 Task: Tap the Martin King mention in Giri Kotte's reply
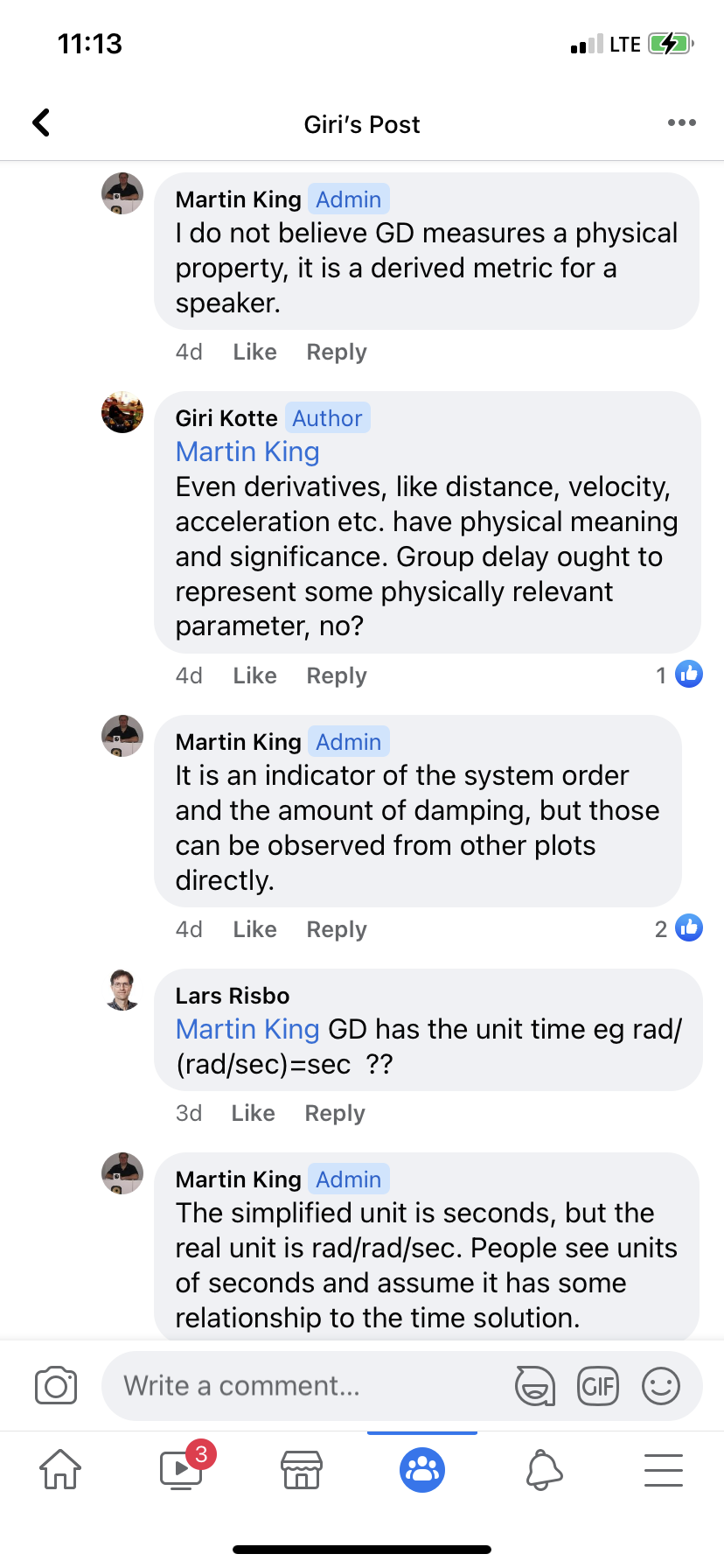pos(247,451)
